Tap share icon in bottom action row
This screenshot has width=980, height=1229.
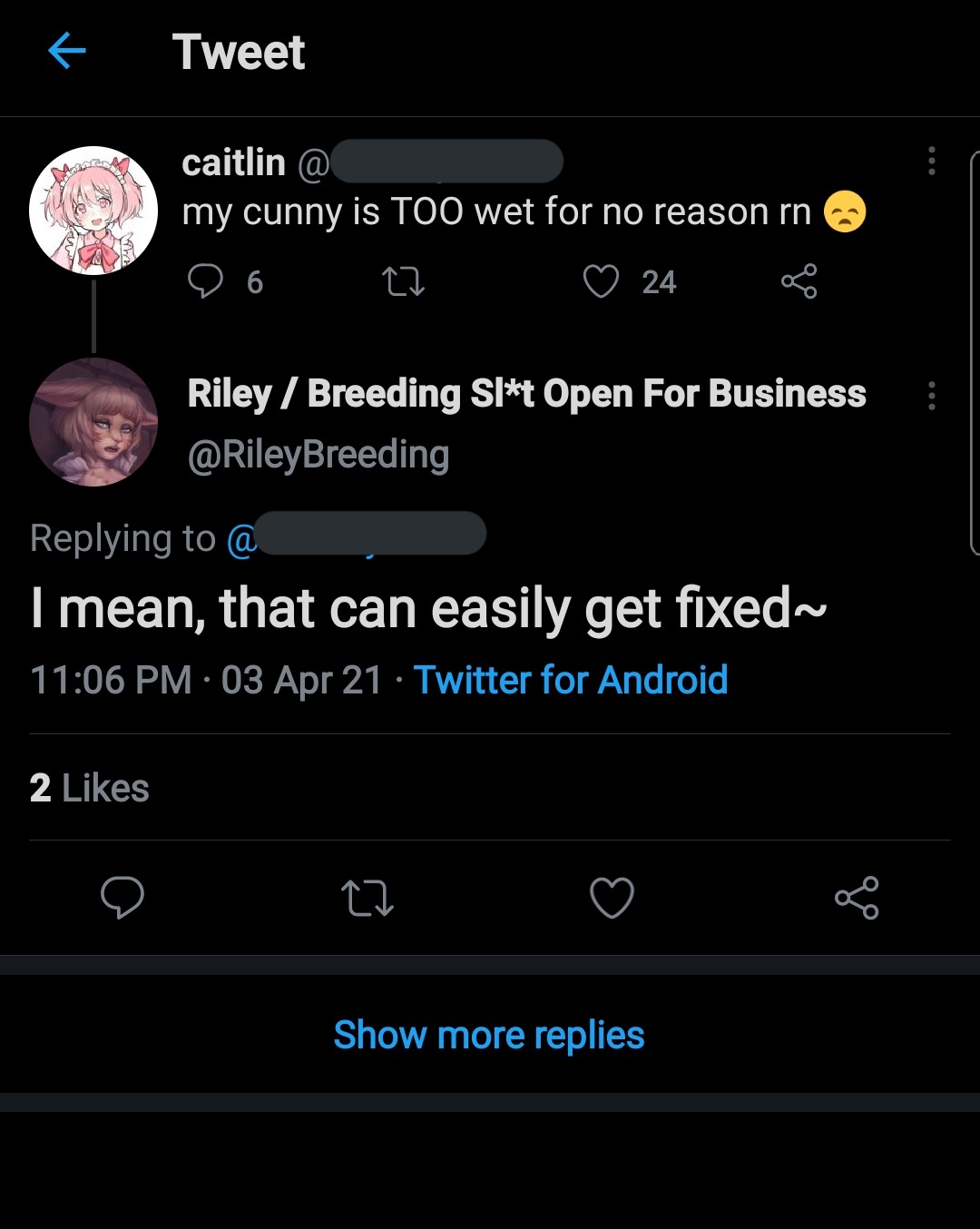857,898
